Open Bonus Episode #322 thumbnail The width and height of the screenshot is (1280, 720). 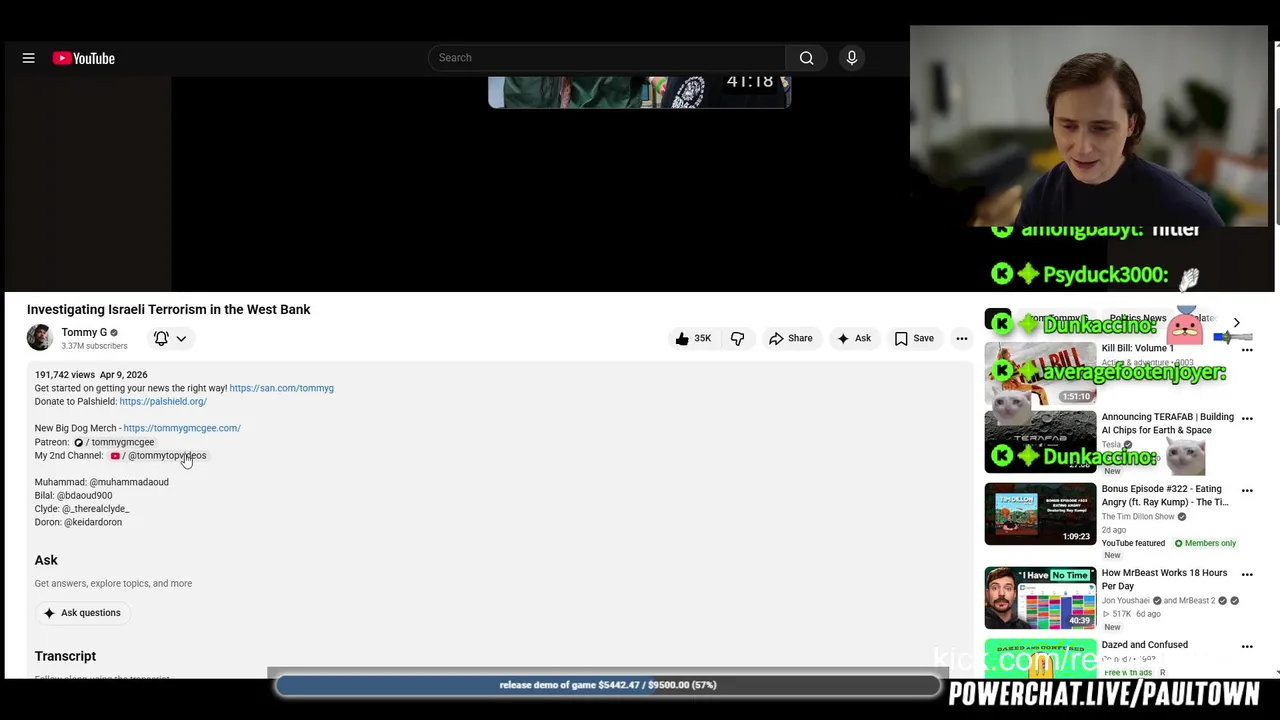click(1040, 514)
